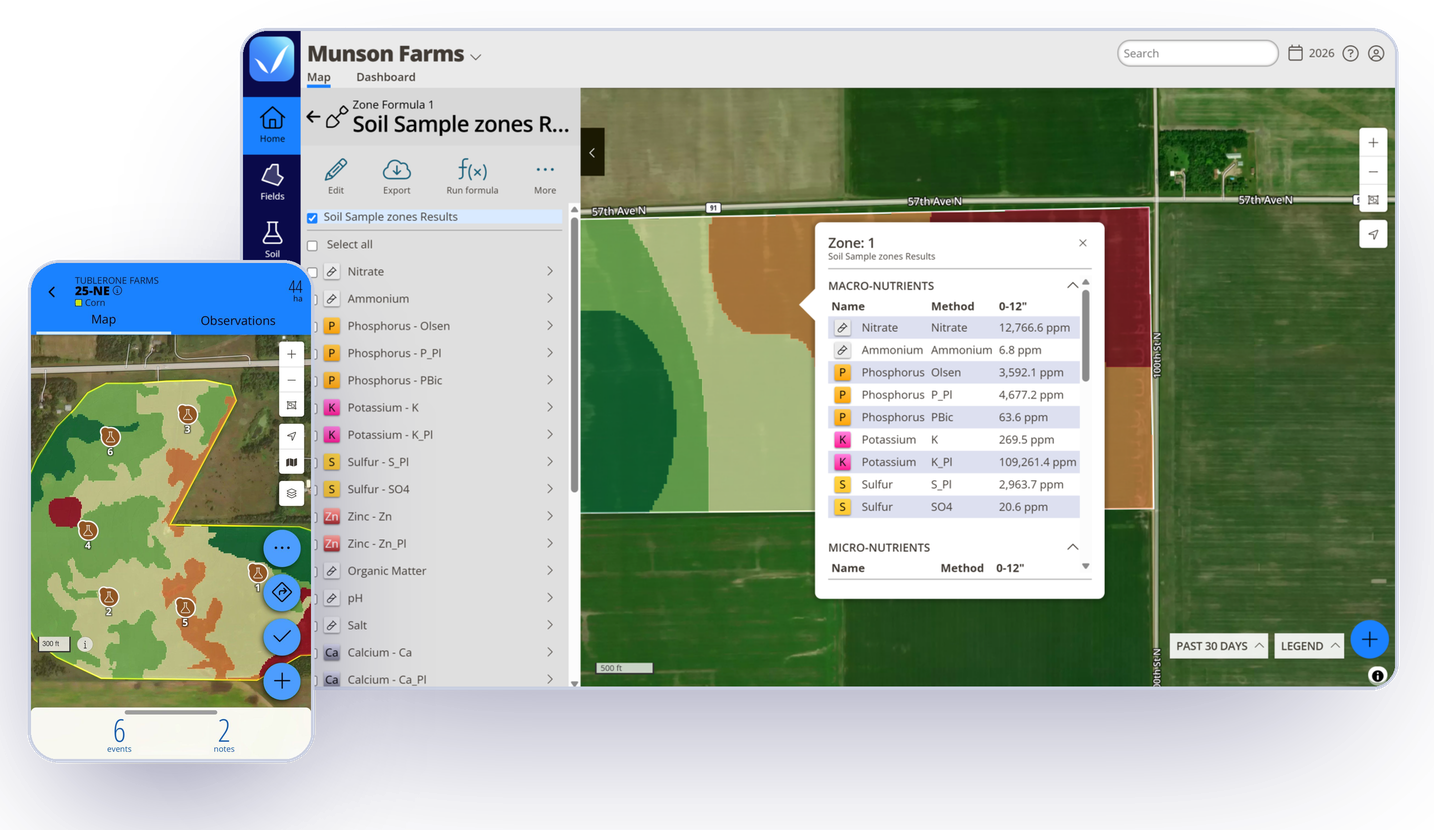Expand the Nitrate row chevron
Image resolution: width=1434 pixels, height=830 pixels.
[x=550, y=271]
